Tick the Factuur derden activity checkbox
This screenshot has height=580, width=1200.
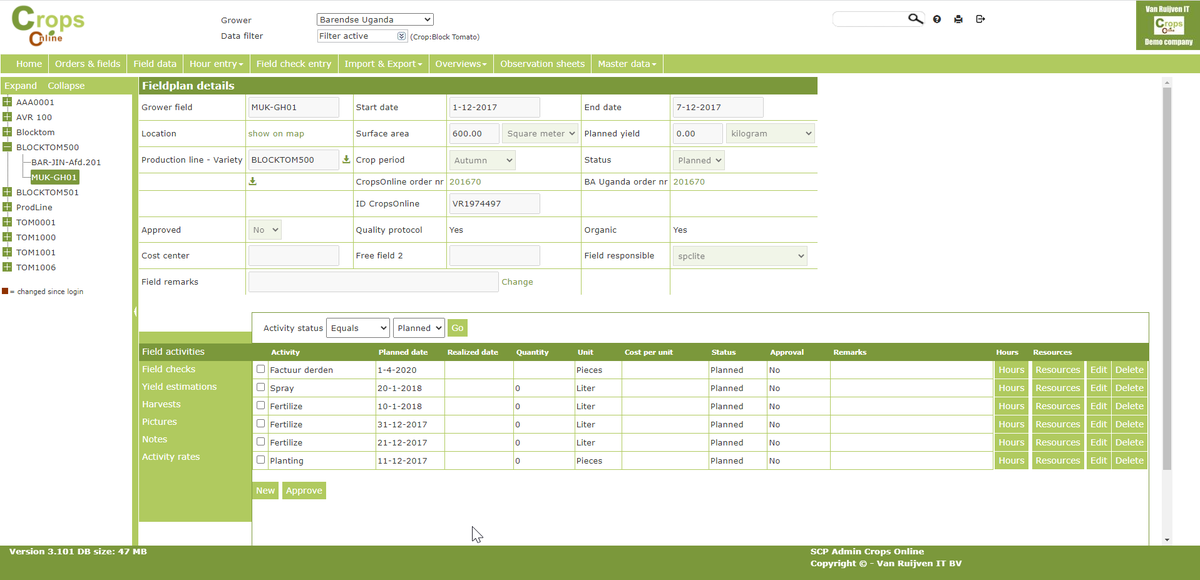261,369
